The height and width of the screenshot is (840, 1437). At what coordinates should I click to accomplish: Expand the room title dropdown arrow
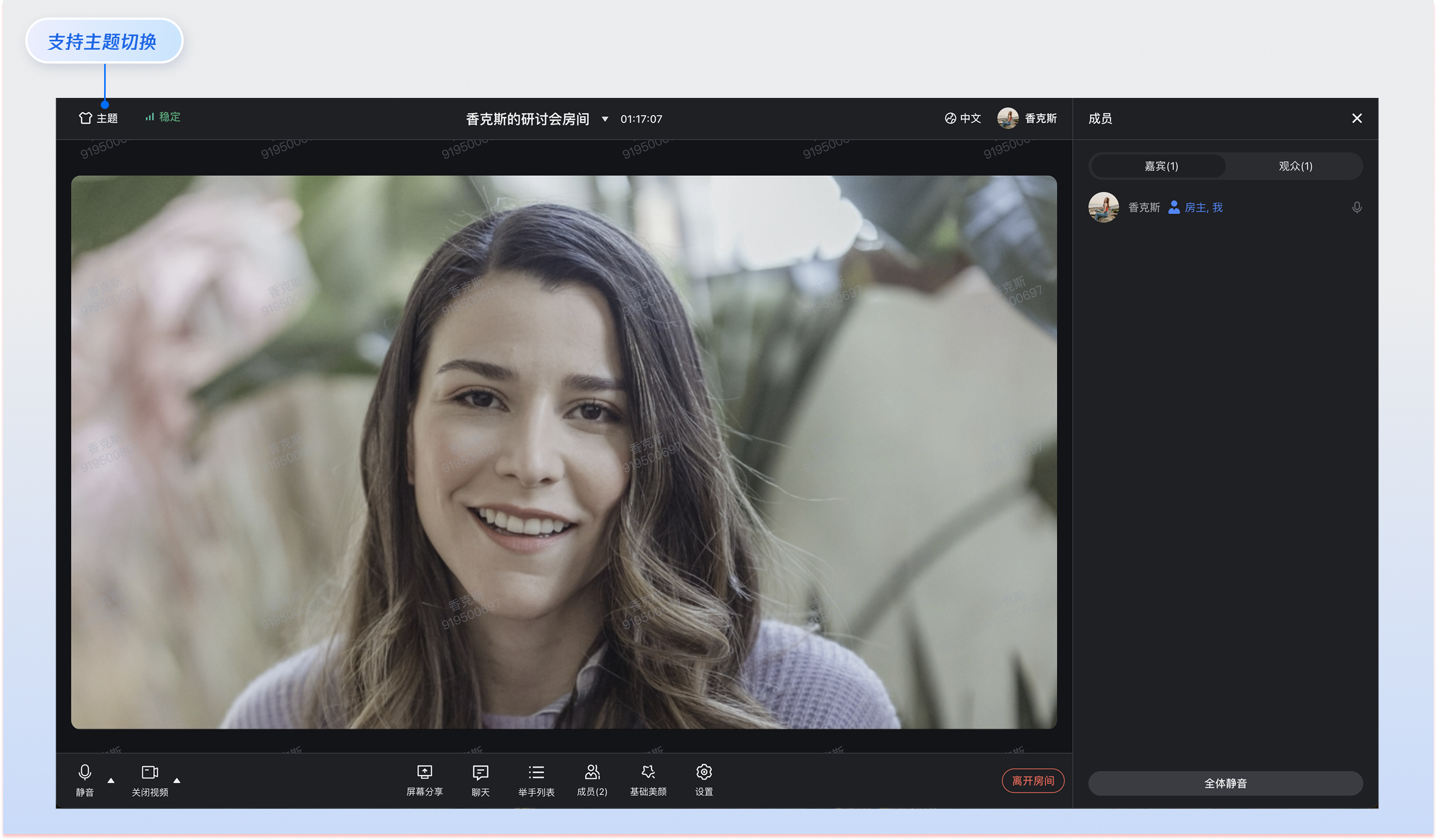[605, 119]
